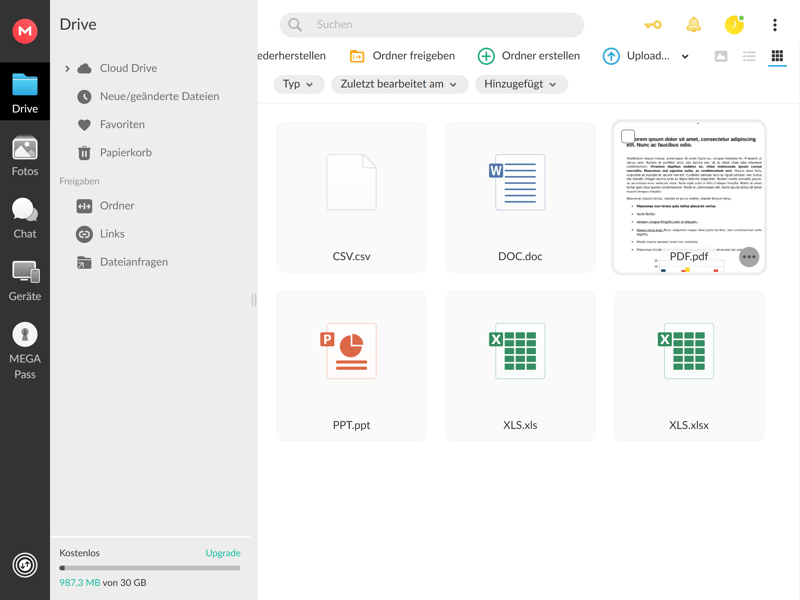
Task: Click the green plus icon for Ordner erstellen
Action: click(x=486, y=56)
